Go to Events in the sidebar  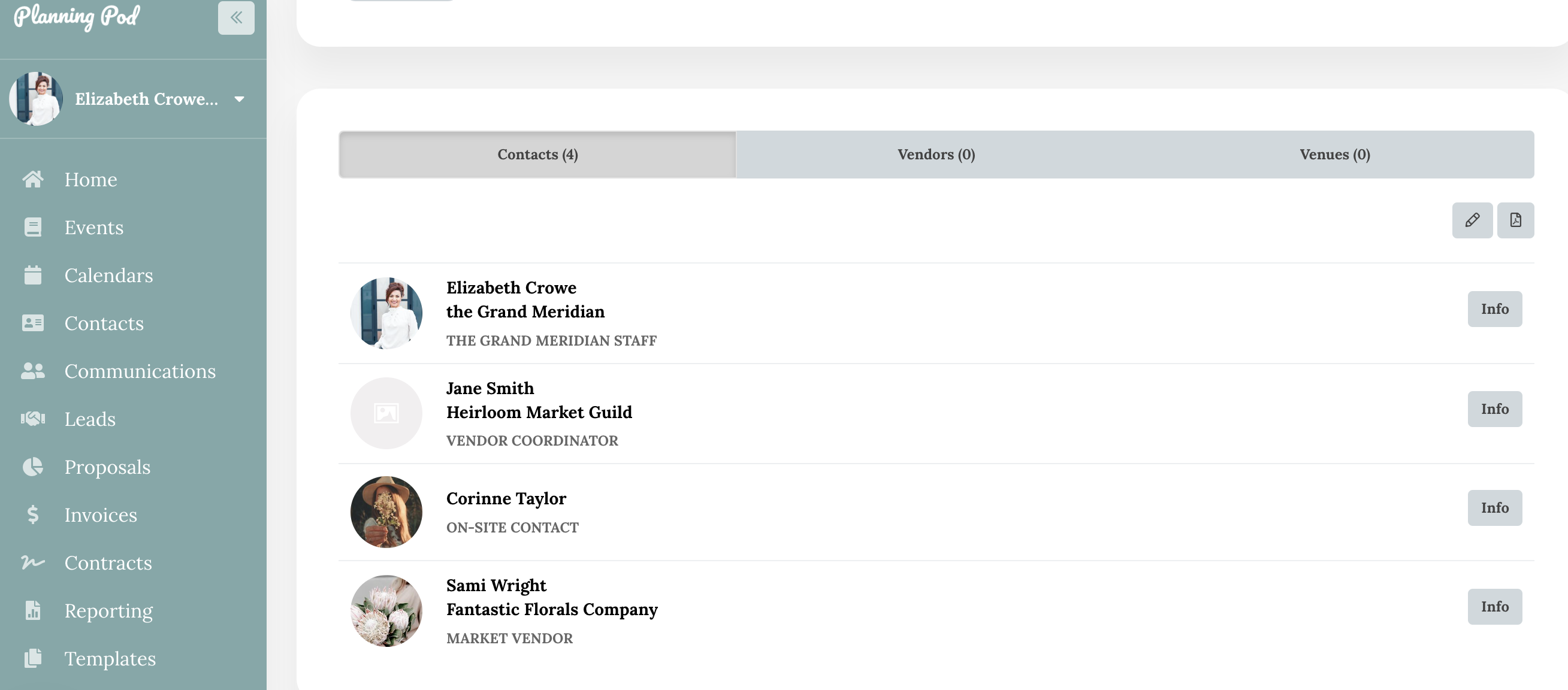[93, 228]
